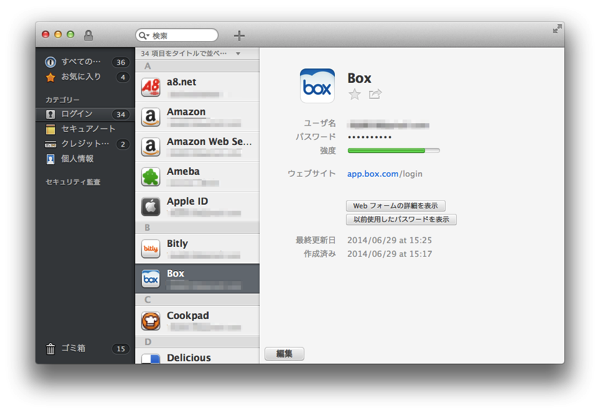The image size is (600, 413).
Task: Select the Apple ID entry
Action: click(197, 206)
